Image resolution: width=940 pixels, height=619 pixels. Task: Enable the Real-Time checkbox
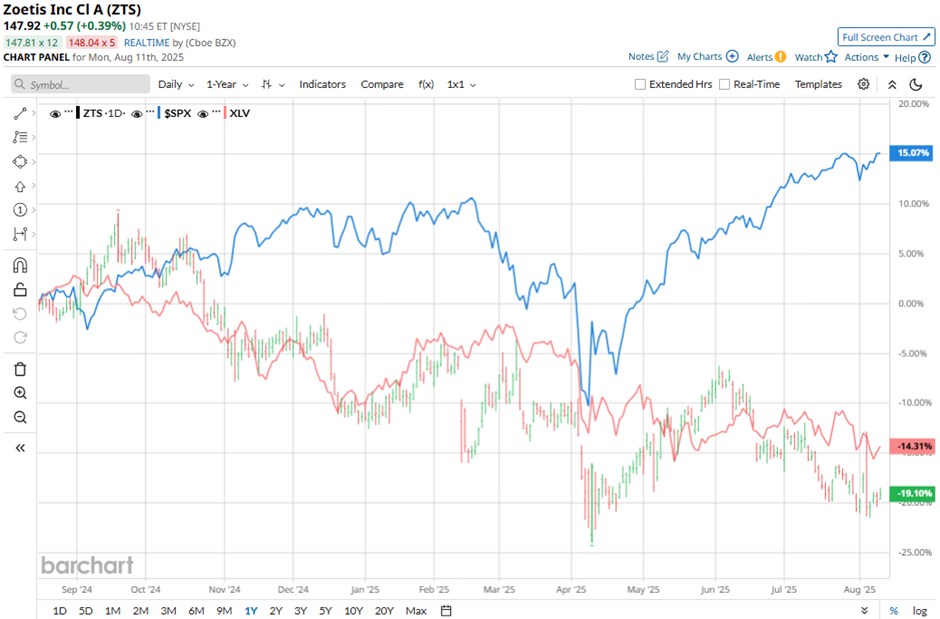coord(724,84)
